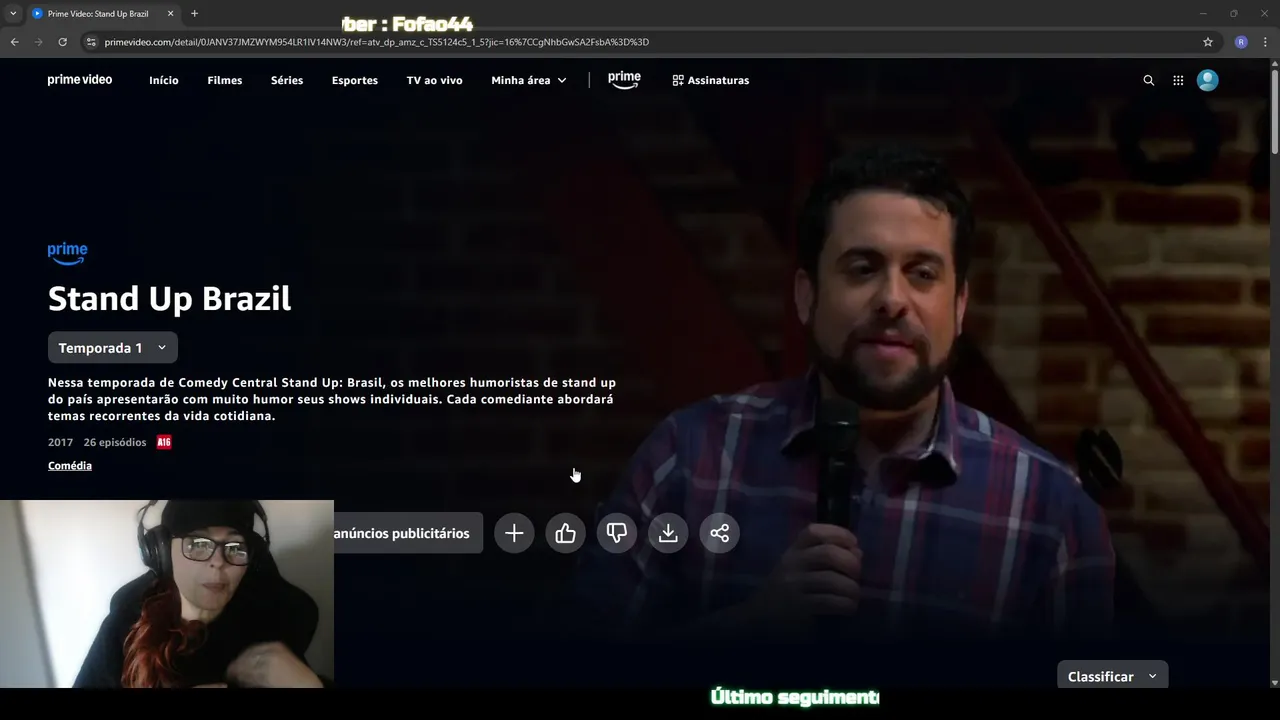Open the Assinaturas navigation item
Viewport: 1280px width, 720px height.
tap(711, 80)
